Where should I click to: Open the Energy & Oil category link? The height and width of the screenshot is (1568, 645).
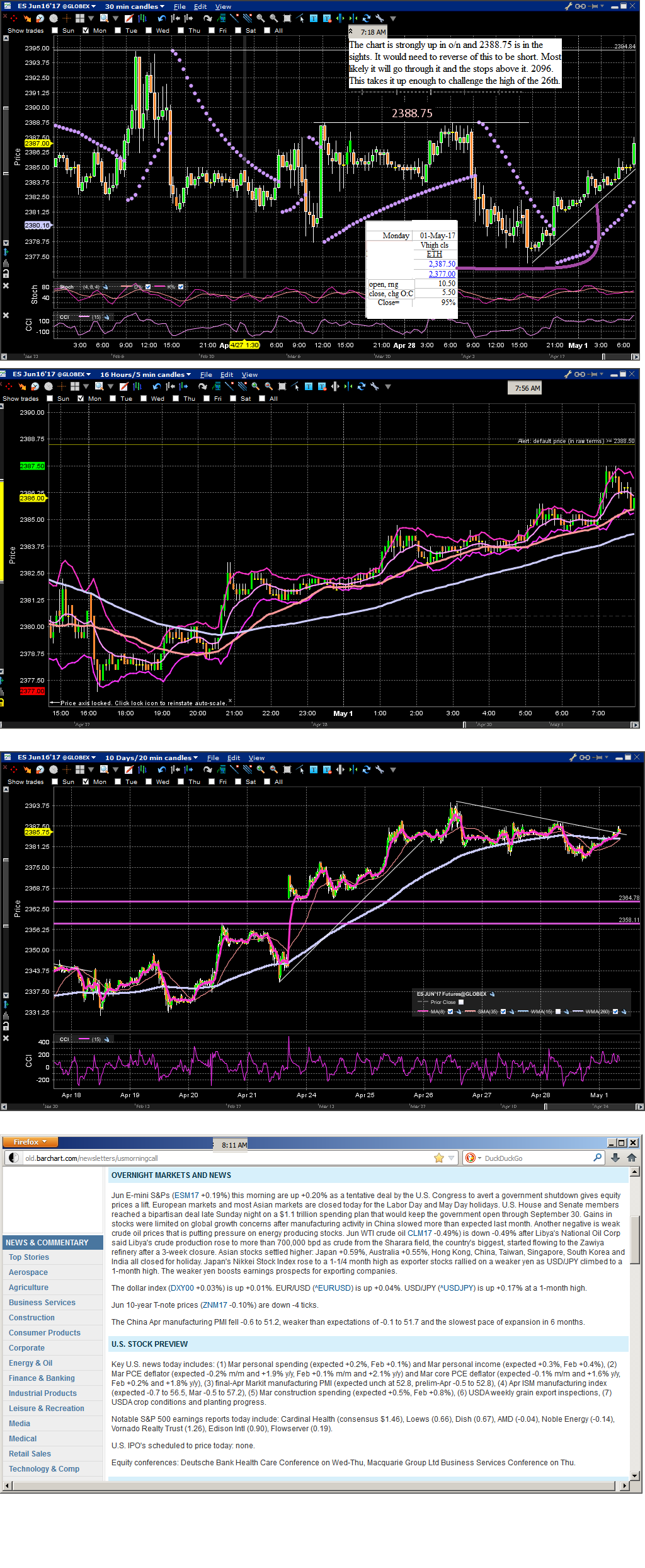[30, 1363]
